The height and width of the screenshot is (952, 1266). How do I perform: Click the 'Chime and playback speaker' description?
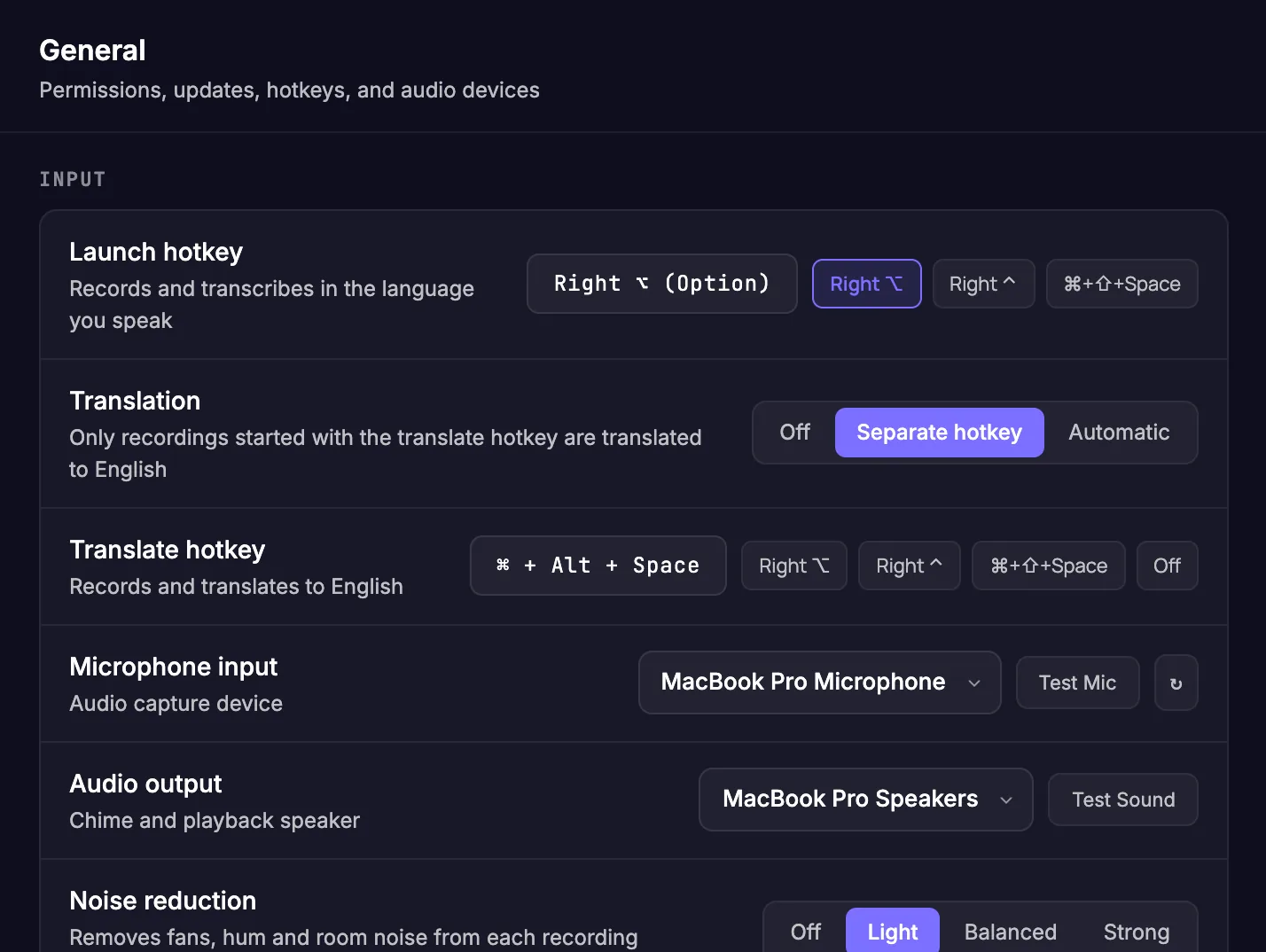pyautogui.click(x=215, y=821)
